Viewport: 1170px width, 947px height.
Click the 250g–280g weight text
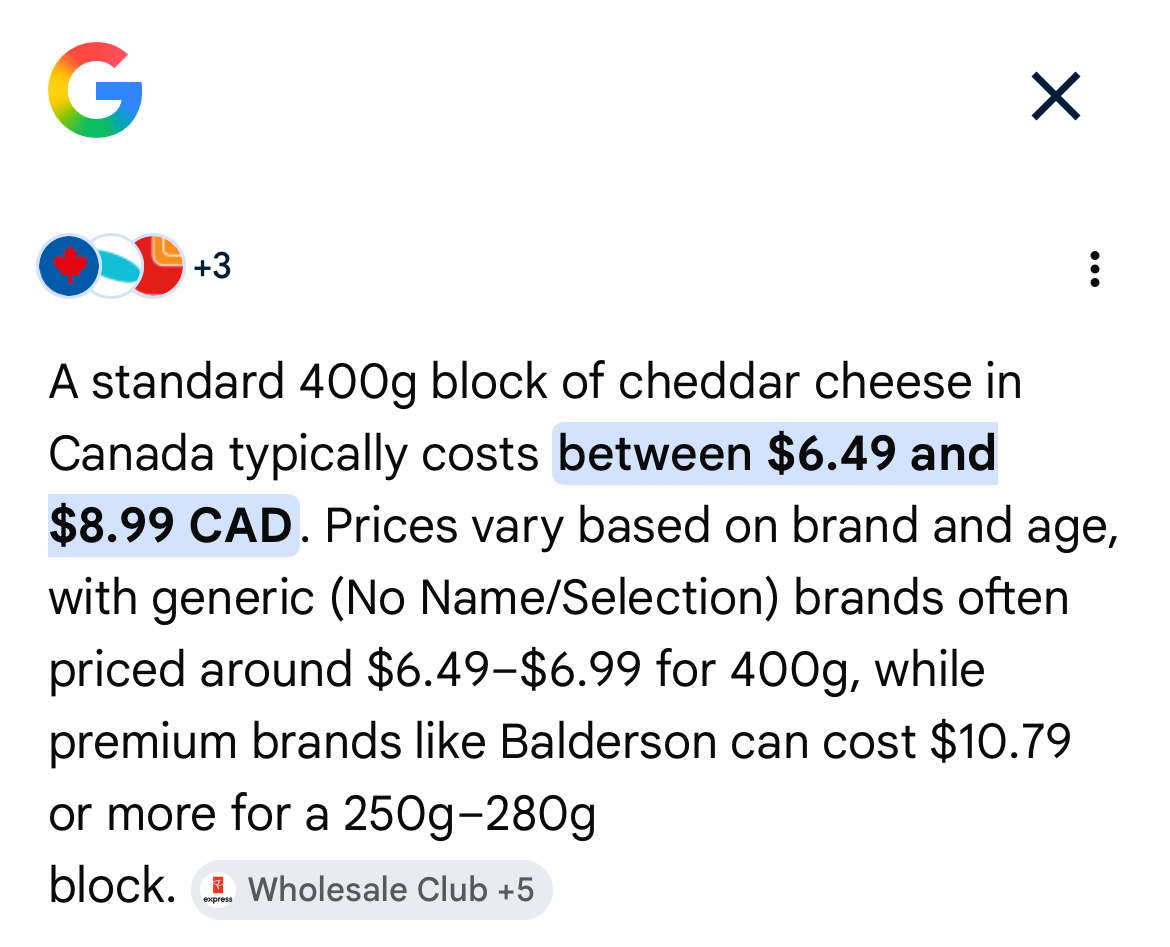point(469,816)
